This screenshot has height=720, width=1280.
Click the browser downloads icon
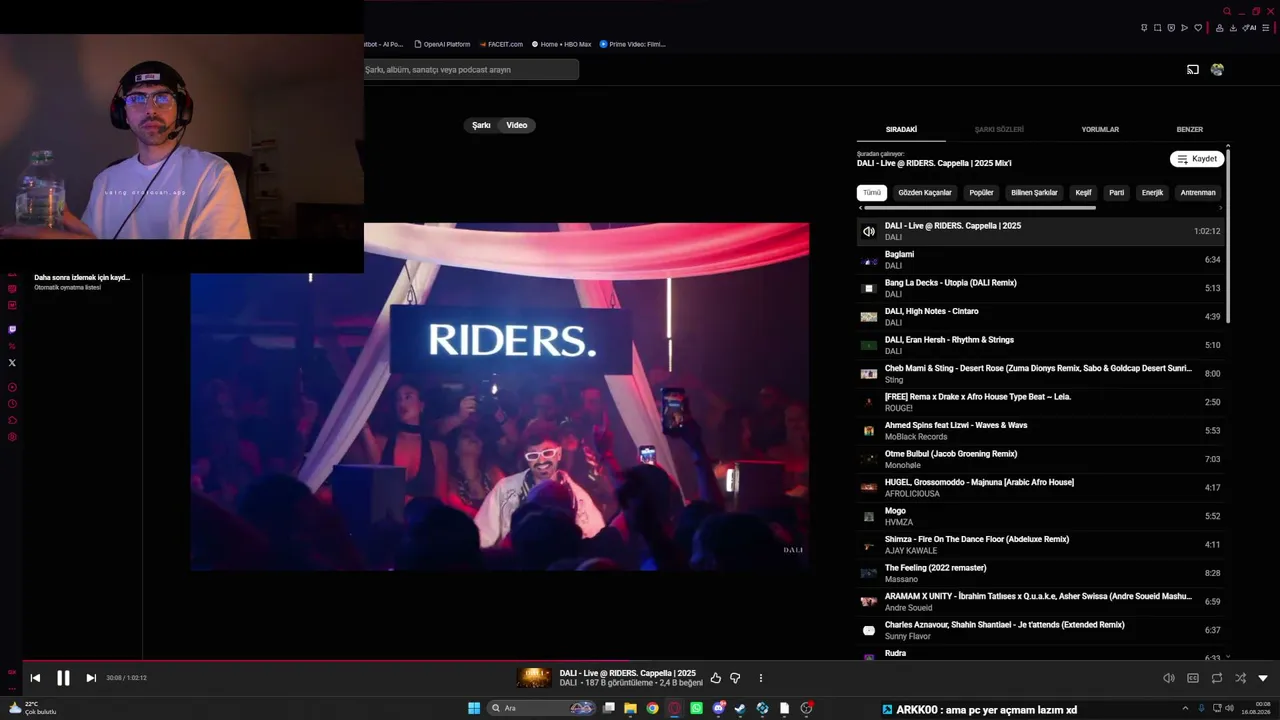1233,28
